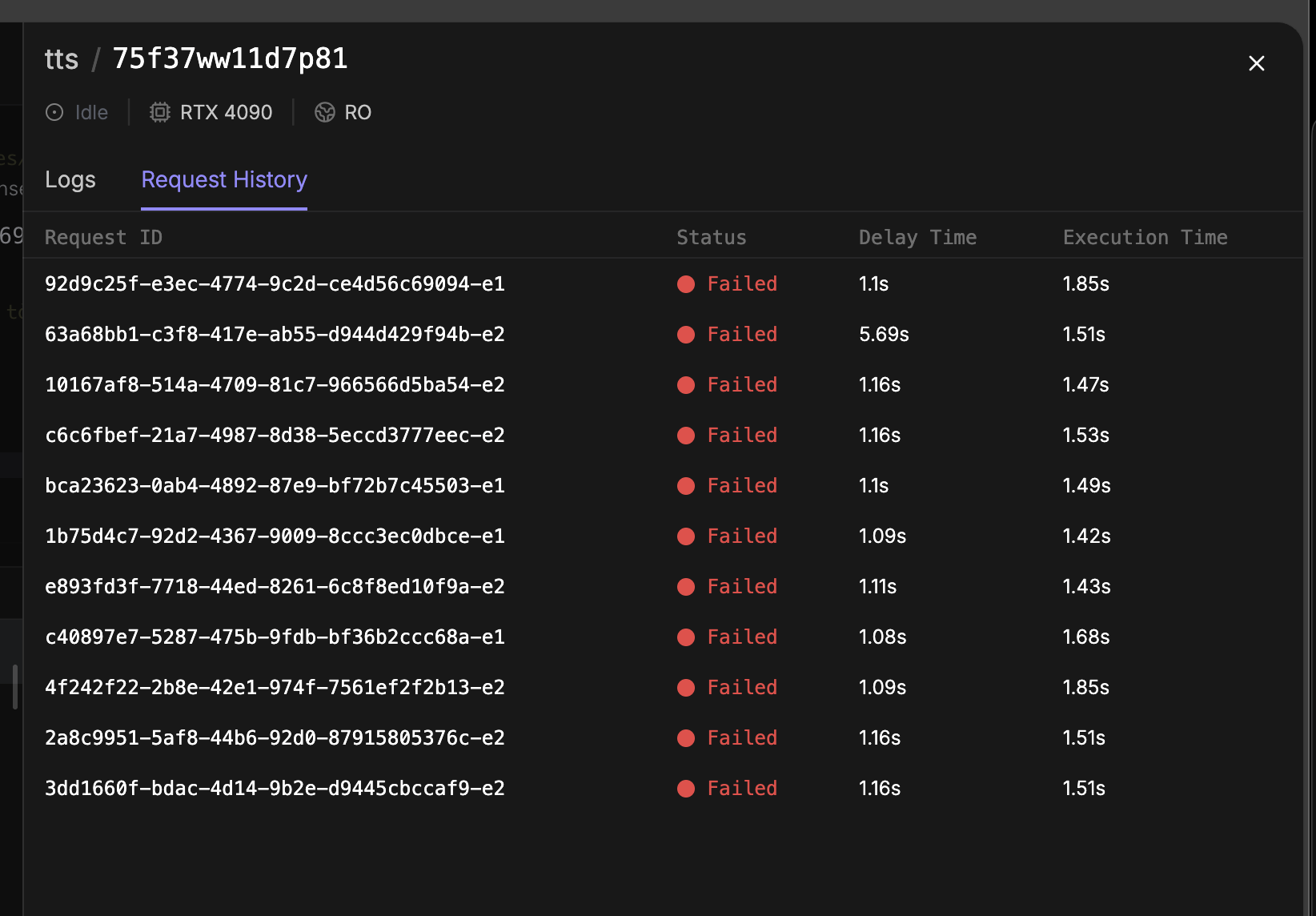Click the Failed status dot for 63a68bb1 row
Image resolution: width=1316 pixels, height=916 pixels.
click(686, 335)
